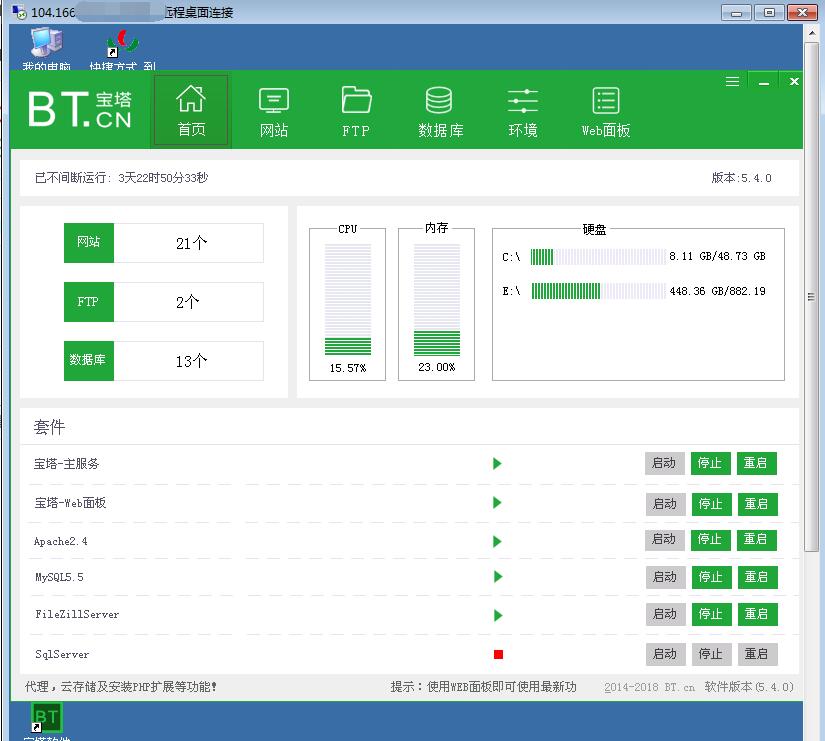Click the 21个 website count value

tap(191, 243)
